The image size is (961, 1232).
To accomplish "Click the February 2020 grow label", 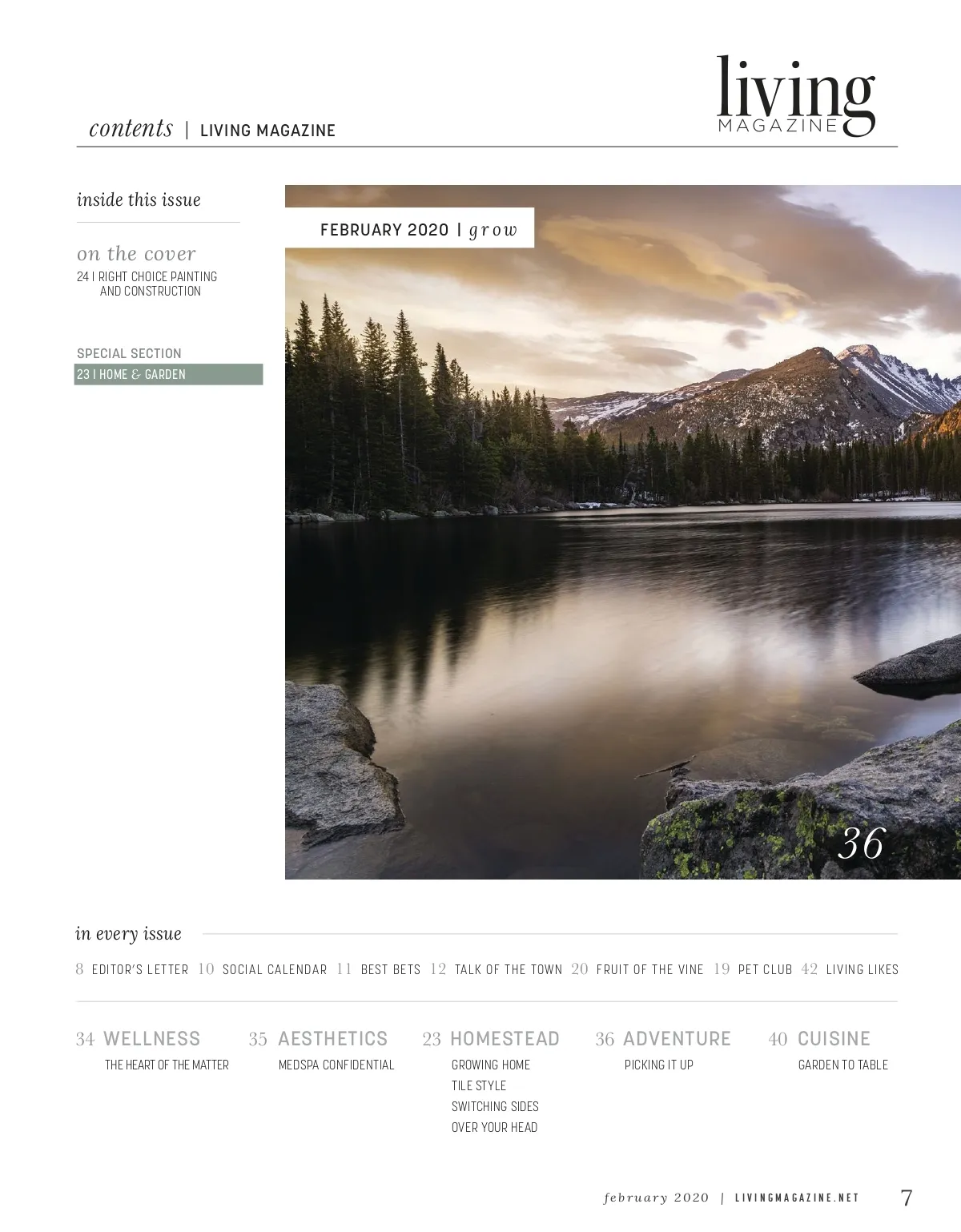I will click(x=419, y=230).
